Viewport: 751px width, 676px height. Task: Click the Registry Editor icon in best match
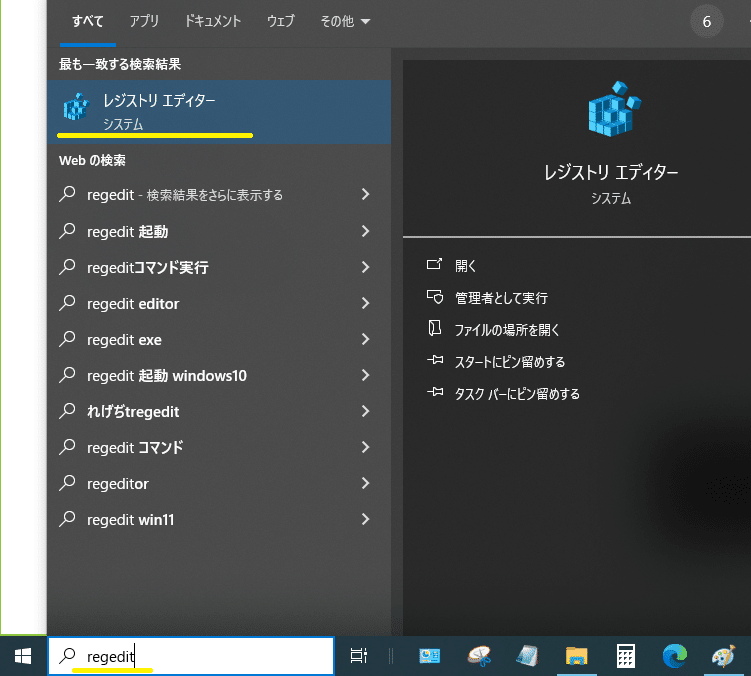[76, 107]
